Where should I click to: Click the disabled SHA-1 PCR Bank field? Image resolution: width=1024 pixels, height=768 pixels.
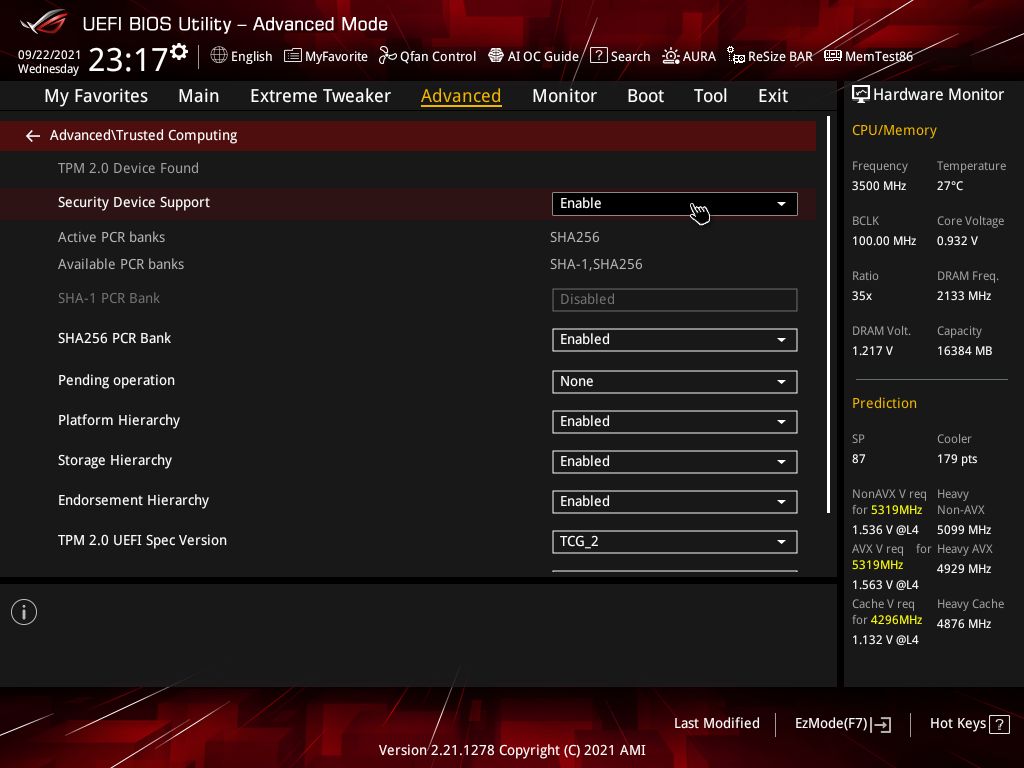(675, 300)
